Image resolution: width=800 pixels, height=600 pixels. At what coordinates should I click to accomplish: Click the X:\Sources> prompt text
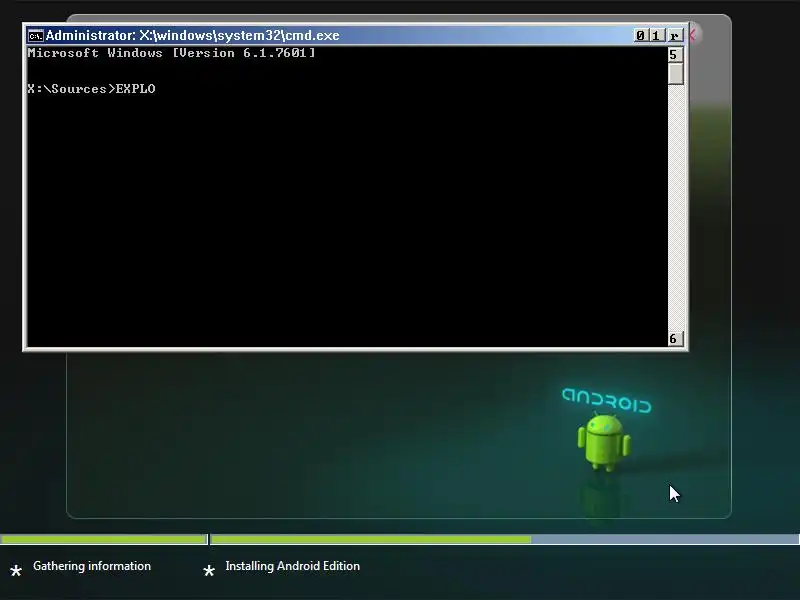(71, 89)
